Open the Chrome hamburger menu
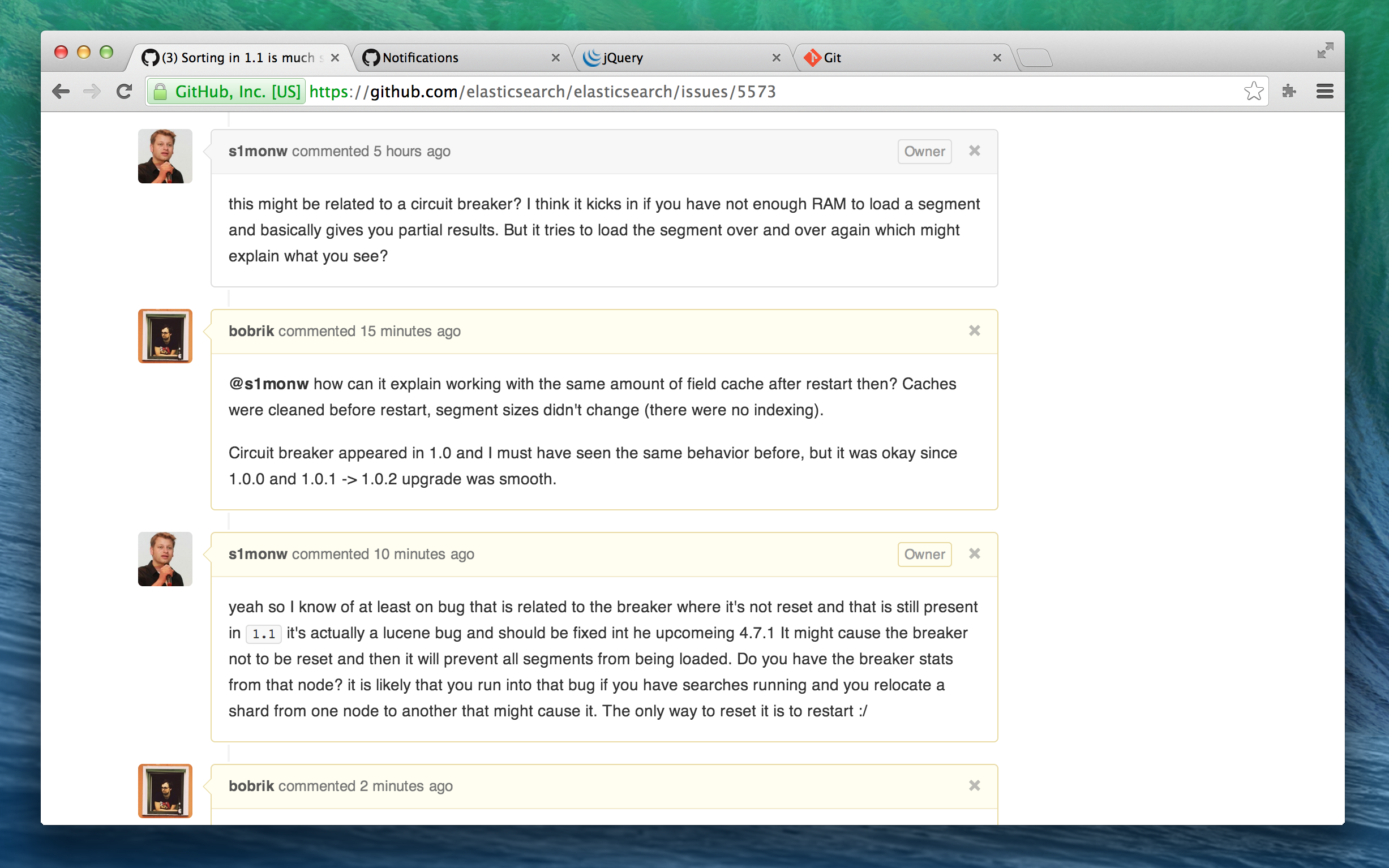The height and width of the screenshot is (868, 1389). click(1324, 91)
